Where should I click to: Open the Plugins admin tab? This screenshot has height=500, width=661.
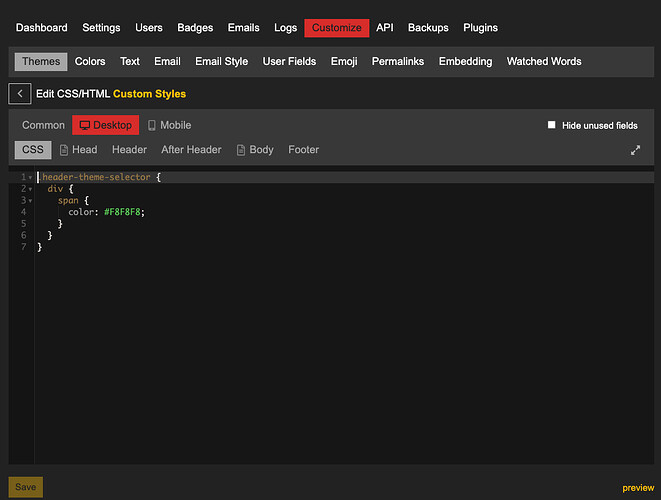click(x=481, y=28)
